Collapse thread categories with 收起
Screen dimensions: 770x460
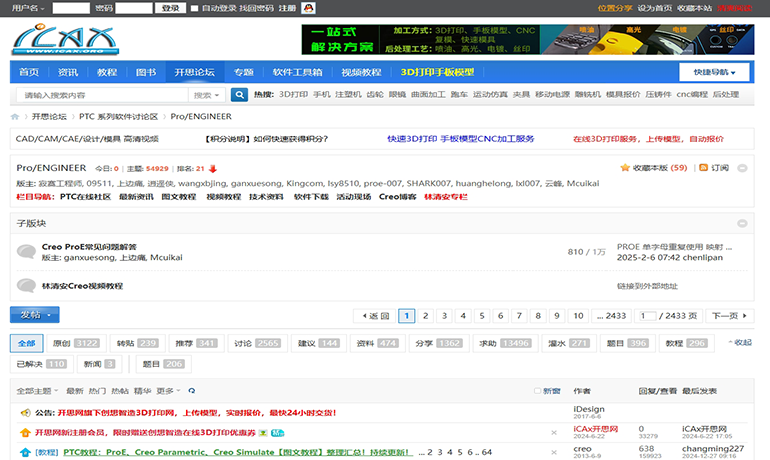(740, 342)
